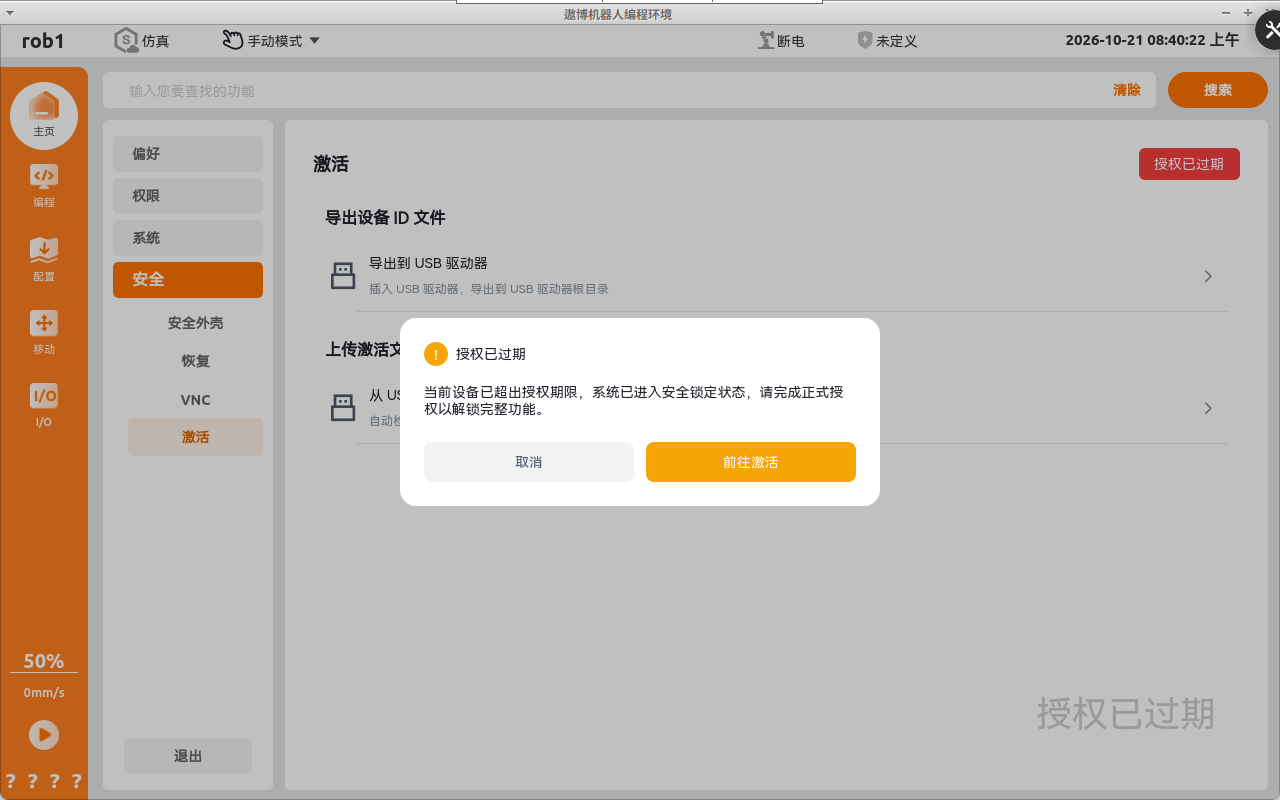1280x800 pixels.
Task: Click the 断电 robot power icon
Action: (x=766, y=41)
